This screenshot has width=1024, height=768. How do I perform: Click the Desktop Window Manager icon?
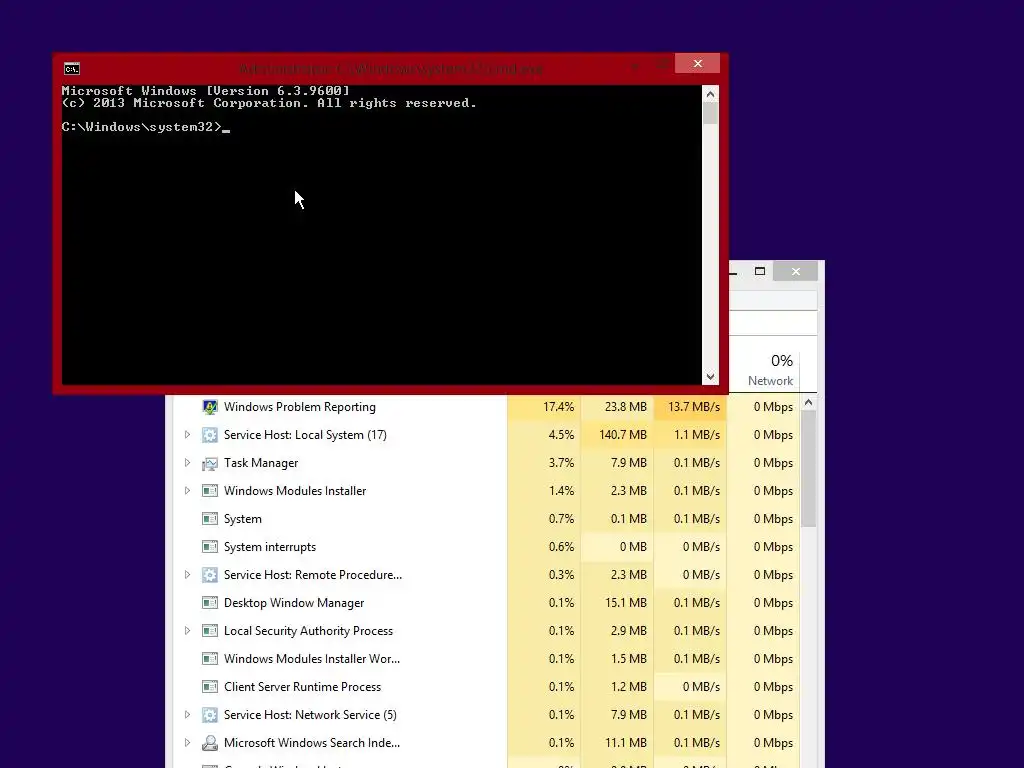point(210,603)
